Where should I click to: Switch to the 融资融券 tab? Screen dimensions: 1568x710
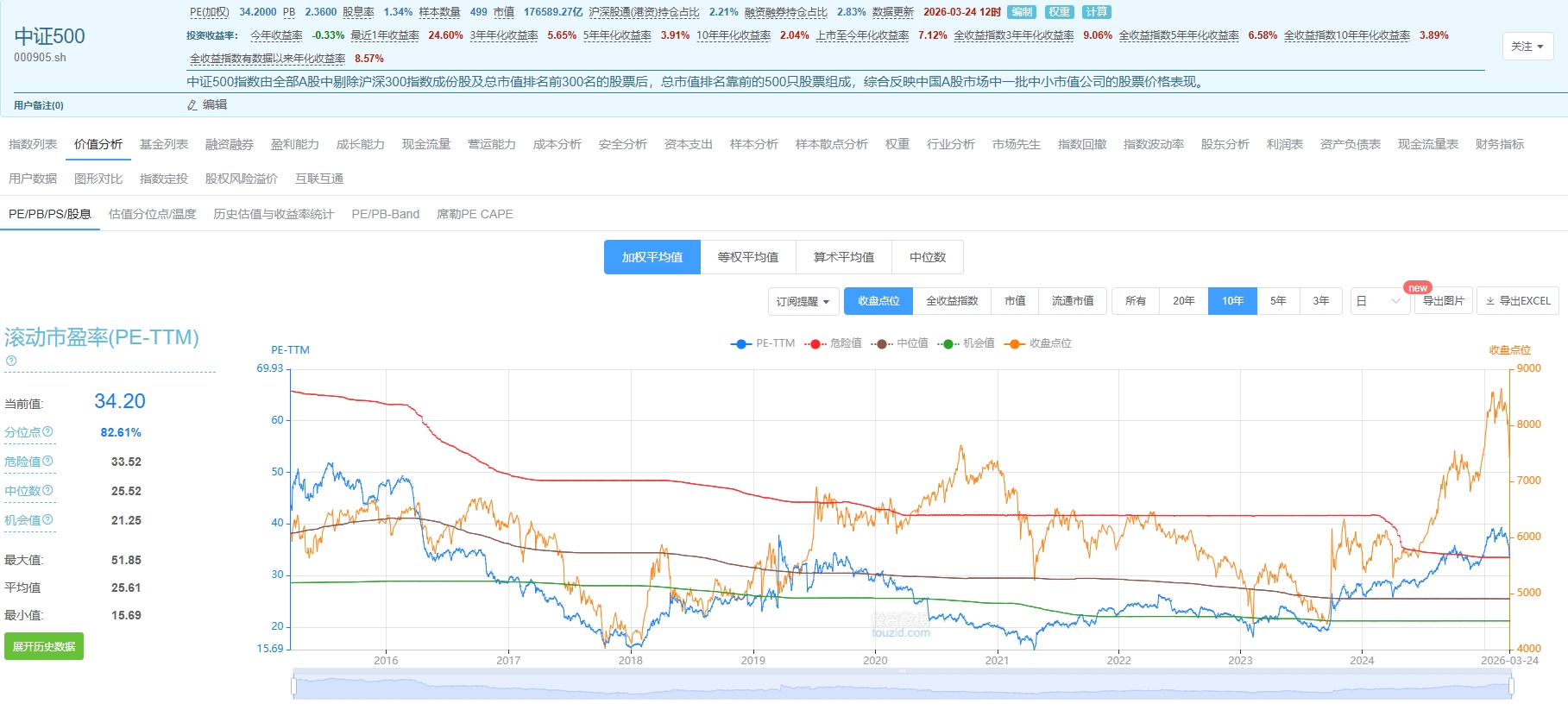(230, 144)
